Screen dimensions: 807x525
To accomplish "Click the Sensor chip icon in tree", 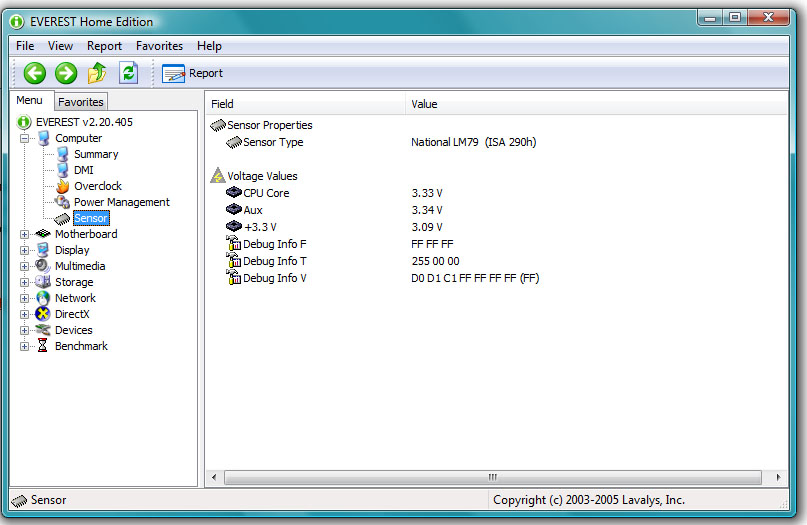I will 62,219.
